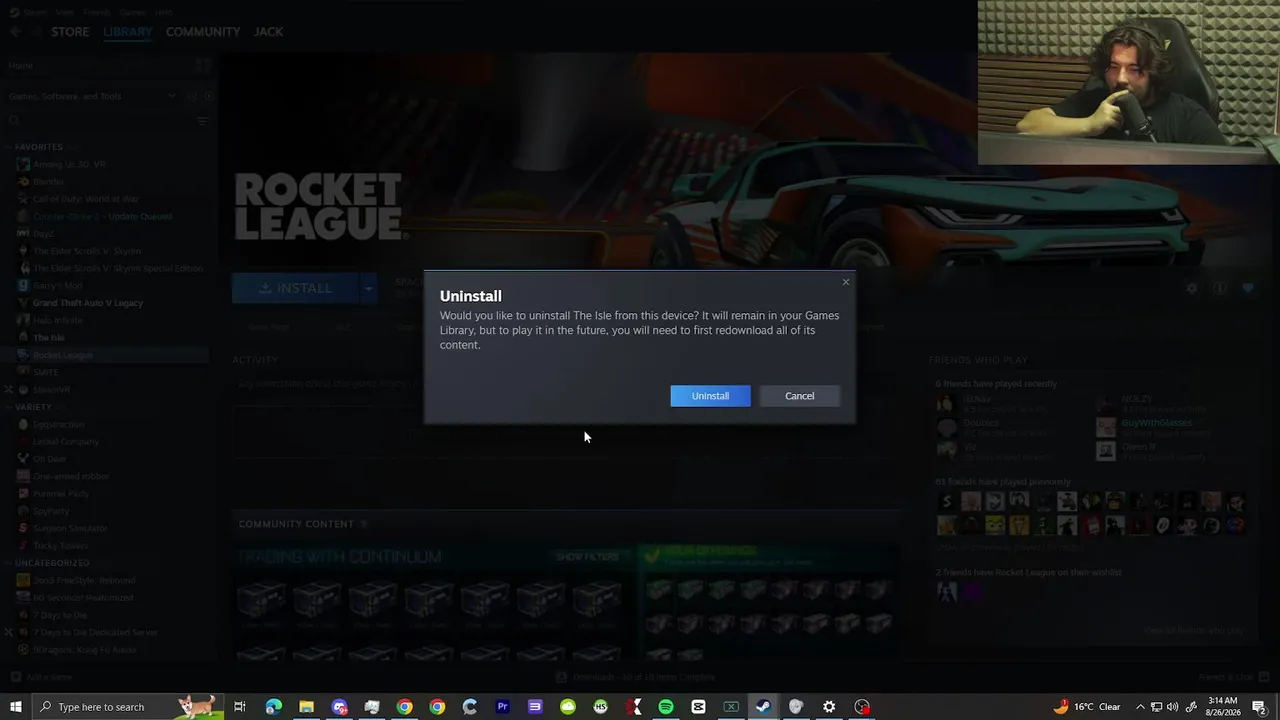
Task: Open the Steam menu in the menu bar
Action: pos(34,12)
